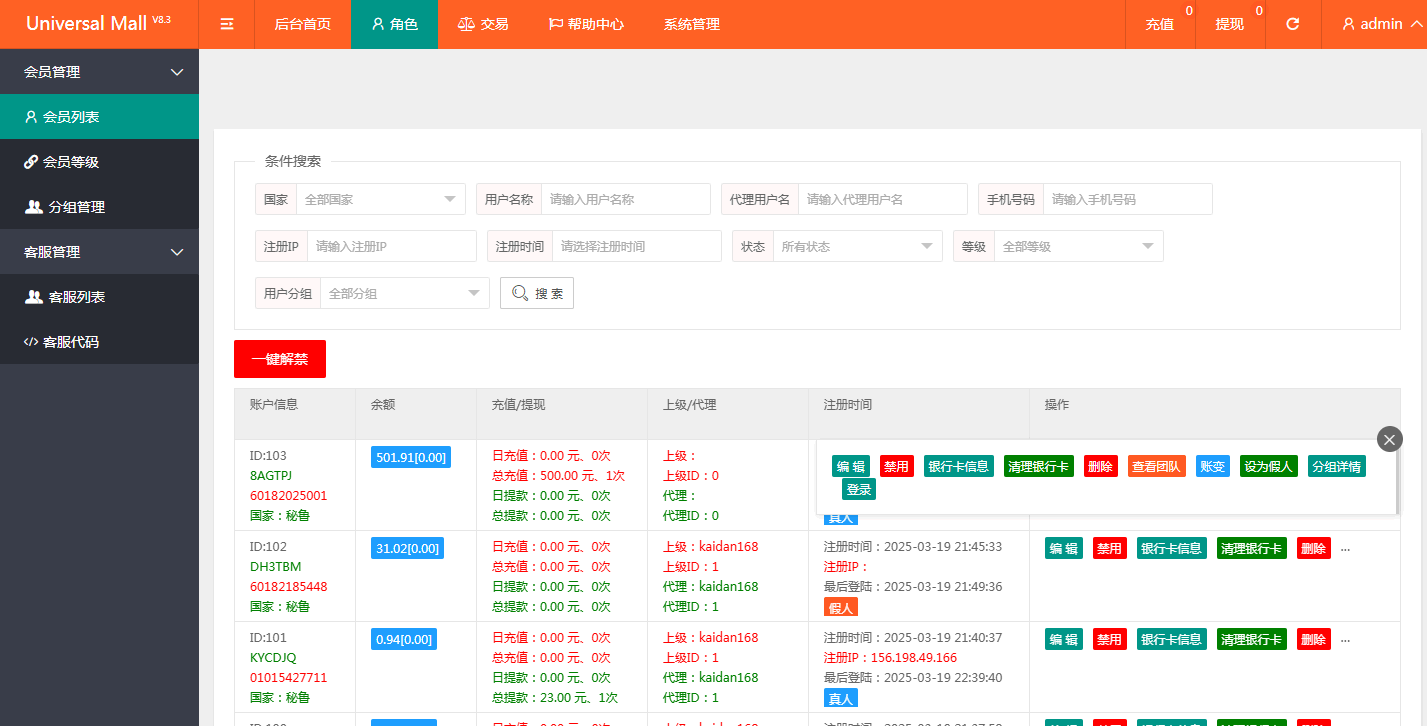This screenshot has height=726, width=1427.
Task: Click the magnifier 搜索 search button
Action: 537,293
